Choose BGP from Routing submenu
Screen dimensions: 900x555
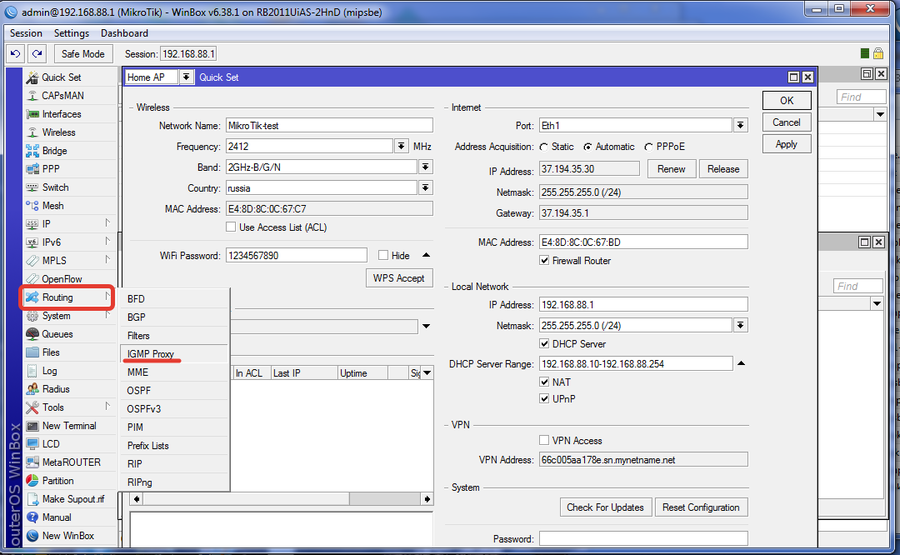(x=174, y=317)
